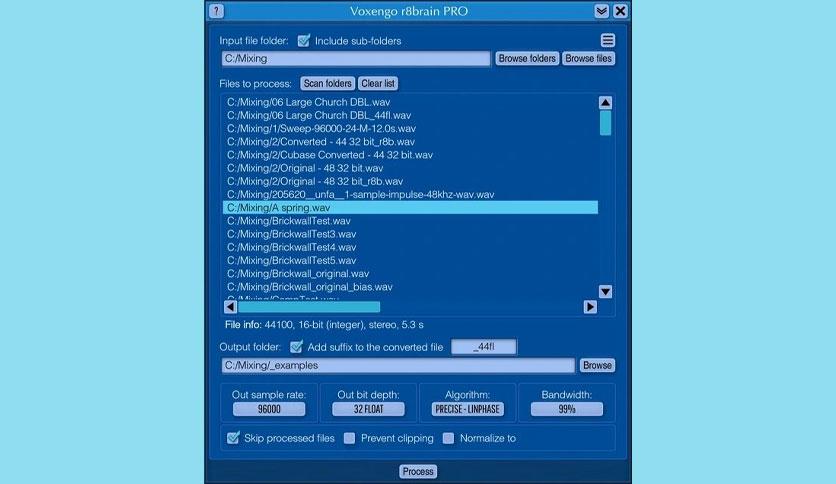Screen dimensions: 836x484
Task: Click the Browse files button
Action: coord(588,58)
